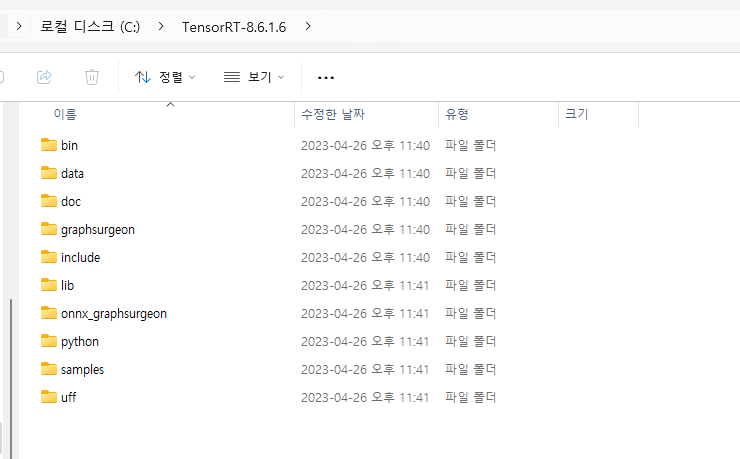Open the bin folder icon

(x=49, y=145)
